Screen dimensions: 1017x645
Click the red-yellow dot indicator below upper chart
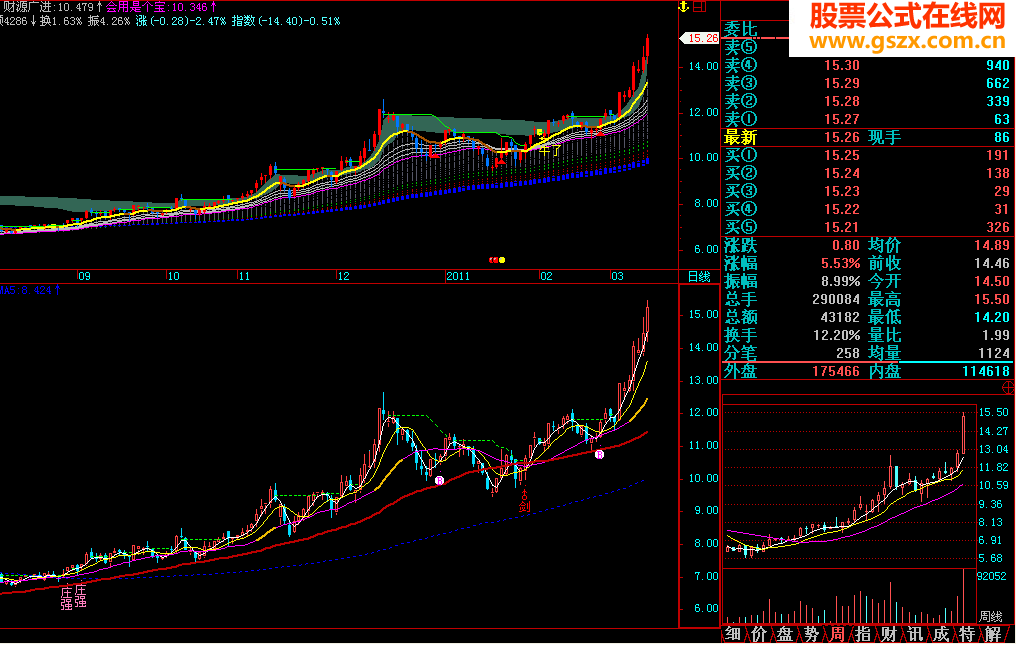point(497,260)
